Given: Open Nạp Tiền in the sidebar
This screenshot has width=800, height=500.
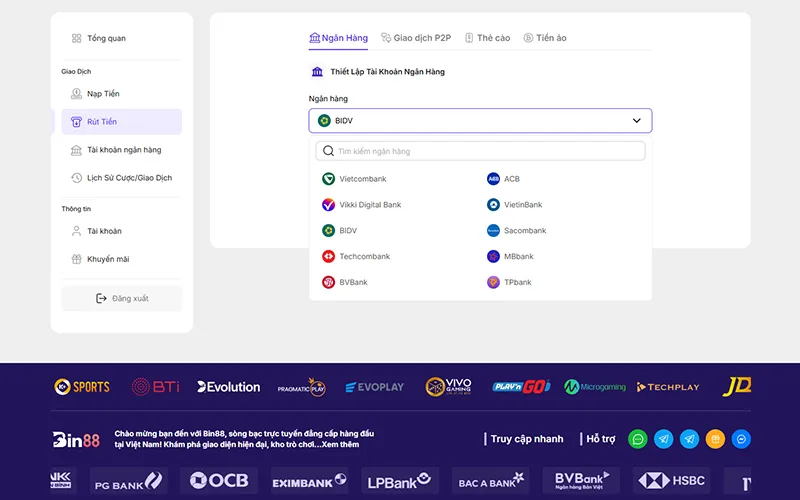Looking at the screenshot, I should [103, 94].
